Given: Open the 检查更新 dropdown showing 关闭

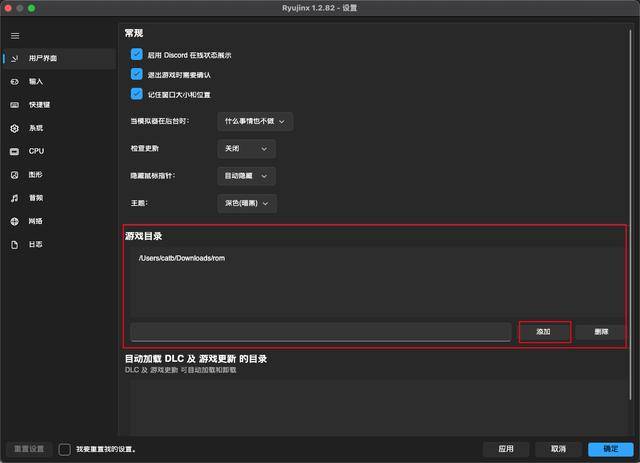Looking at the screenshot, I should (x=247, y=149).
